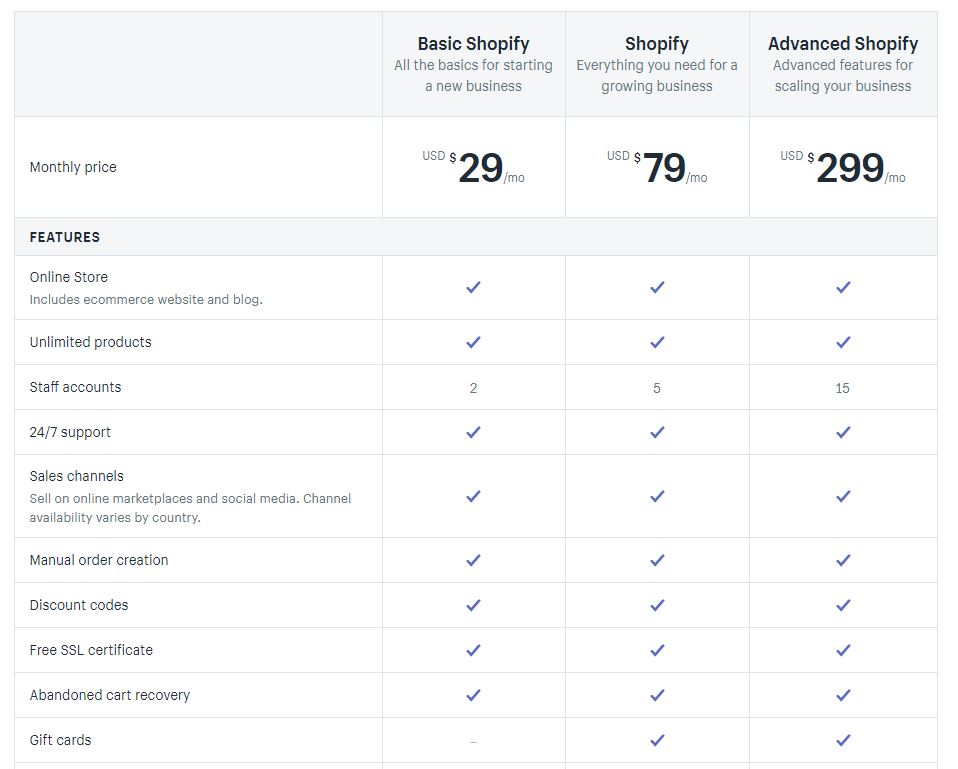
Task: Click 'Advanced features for scaling your business'
Action: (x=843, y=76)
